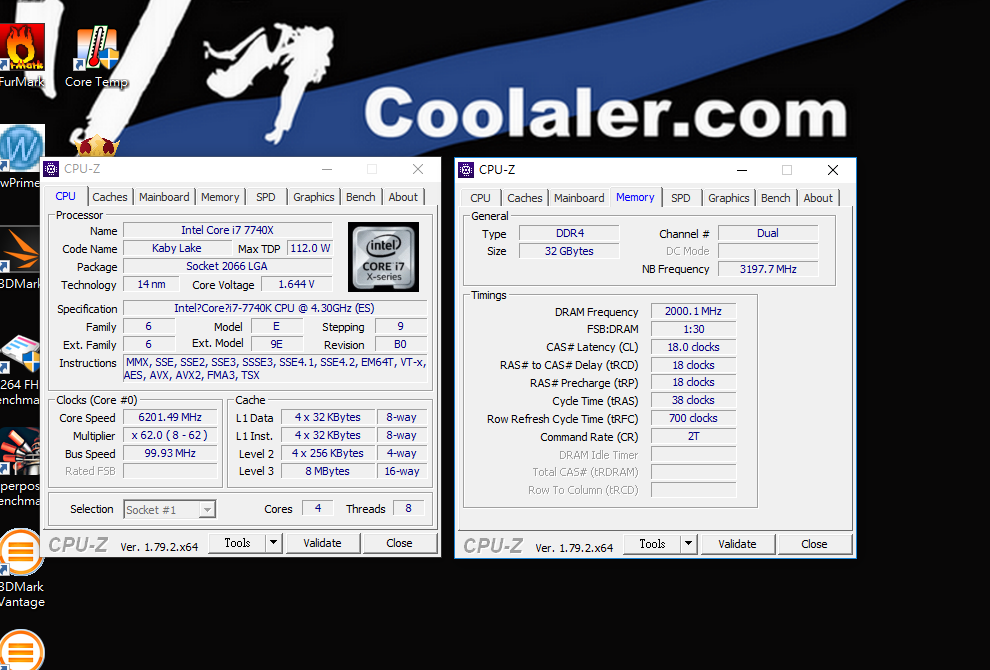Select About tab in the Memory-tab window

pyautogui.click(x=818, y=198)
